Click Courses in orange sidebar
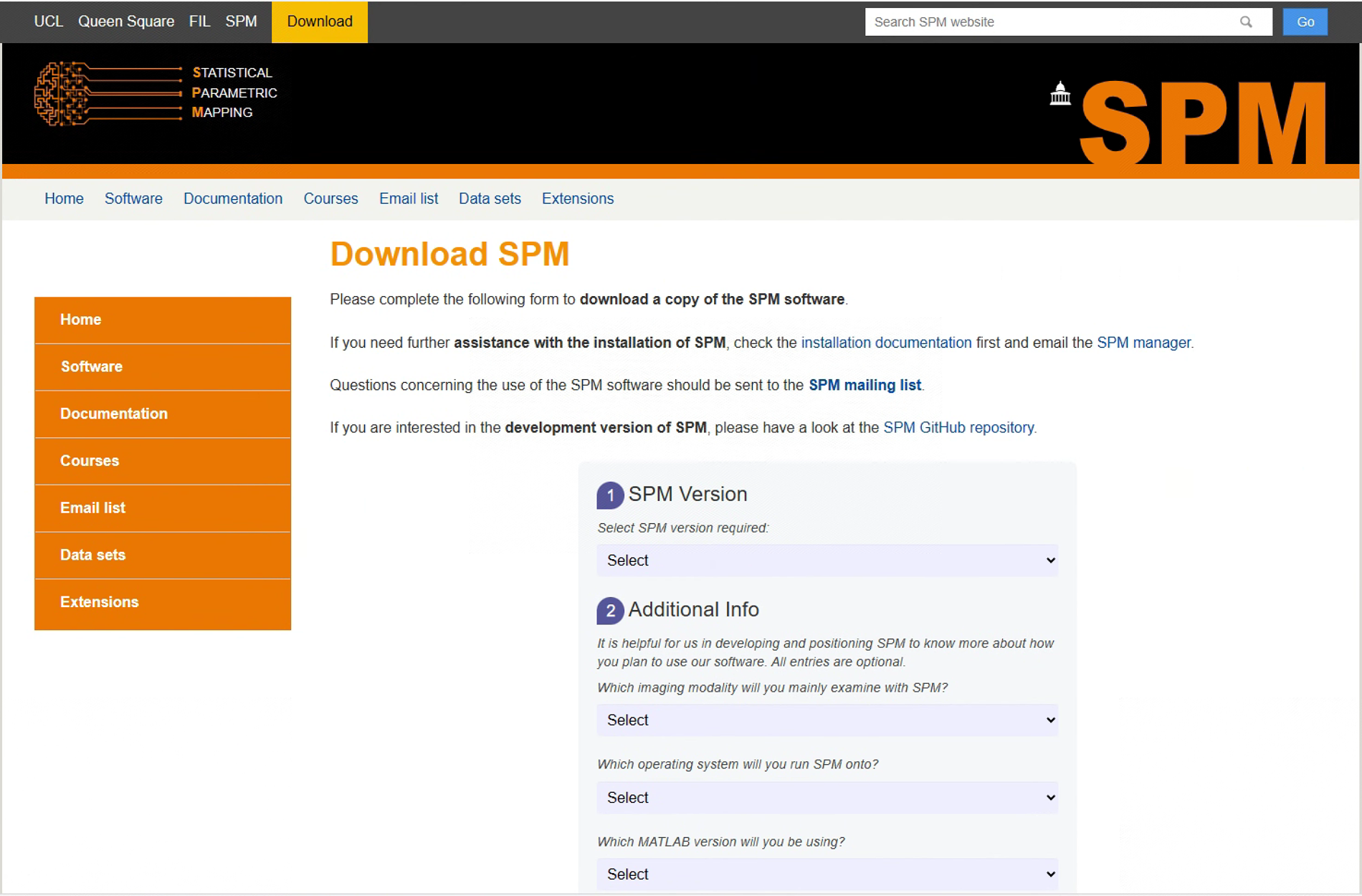The height and width of the screenshot is (896, 1362). pos(163,461)
